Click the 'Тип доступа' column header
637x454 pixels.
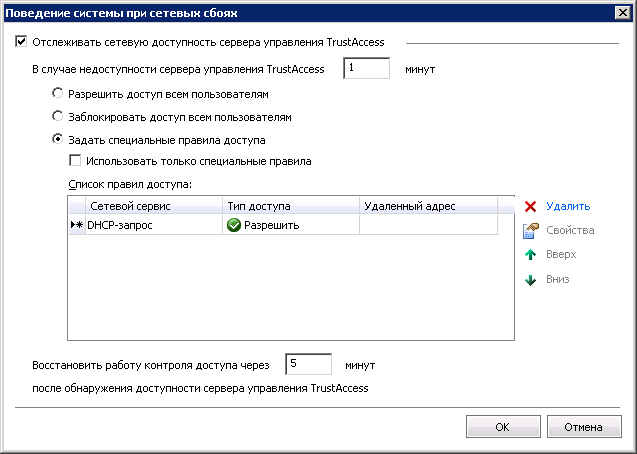tap(291, 206)
